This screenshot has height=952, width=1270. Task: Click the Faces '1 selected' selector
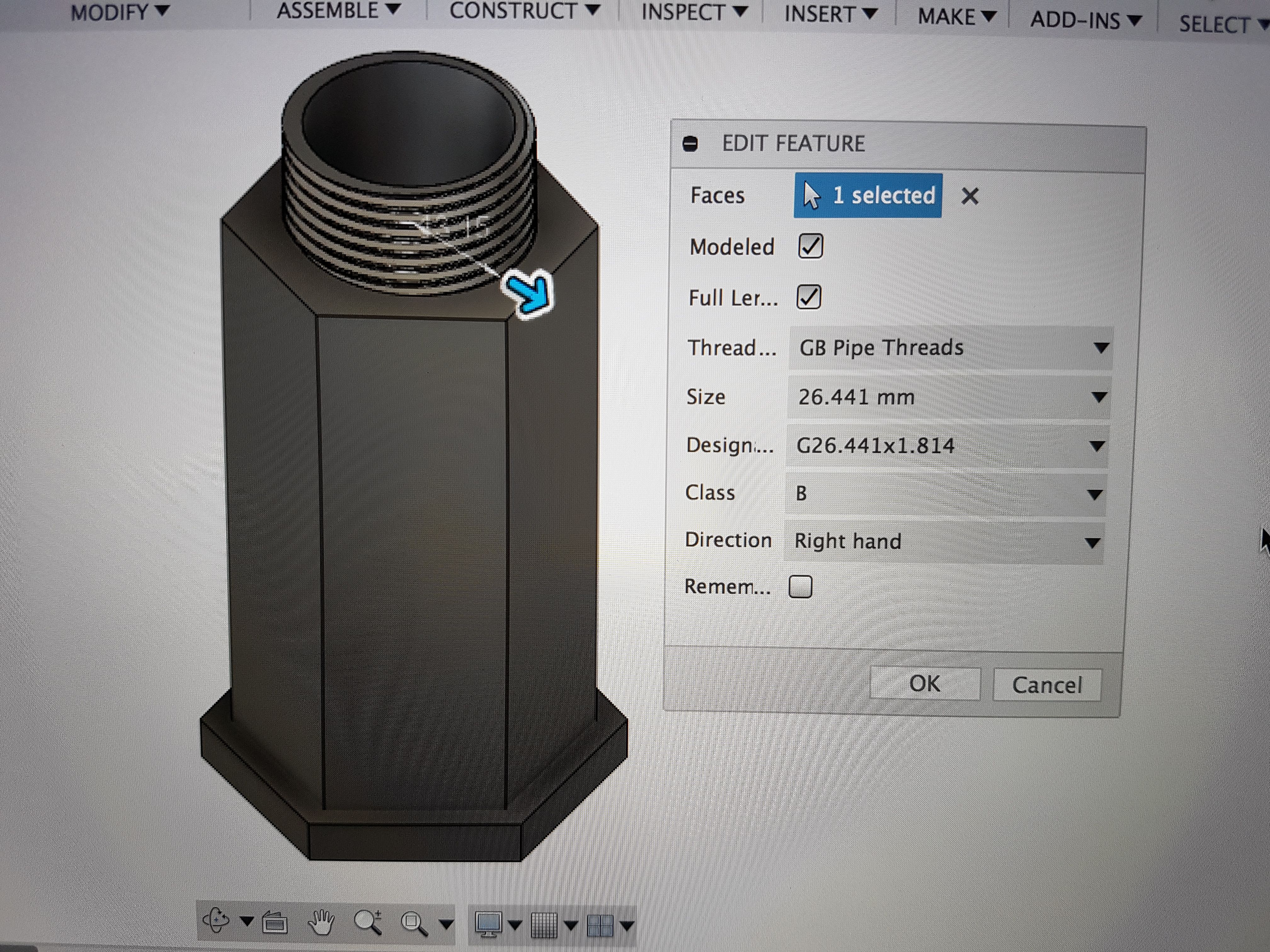[868, 196]
